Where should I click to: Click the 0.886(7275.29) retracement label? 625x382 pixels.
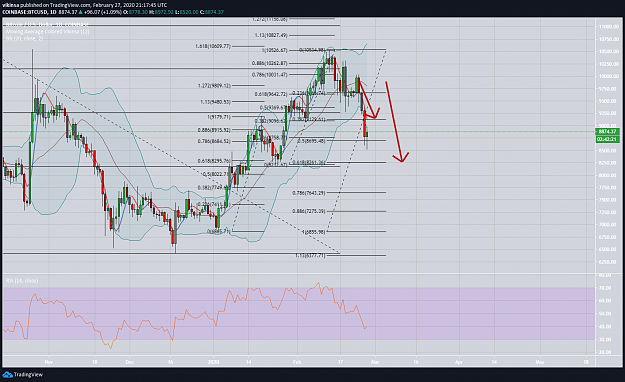[x=309, y=211]
